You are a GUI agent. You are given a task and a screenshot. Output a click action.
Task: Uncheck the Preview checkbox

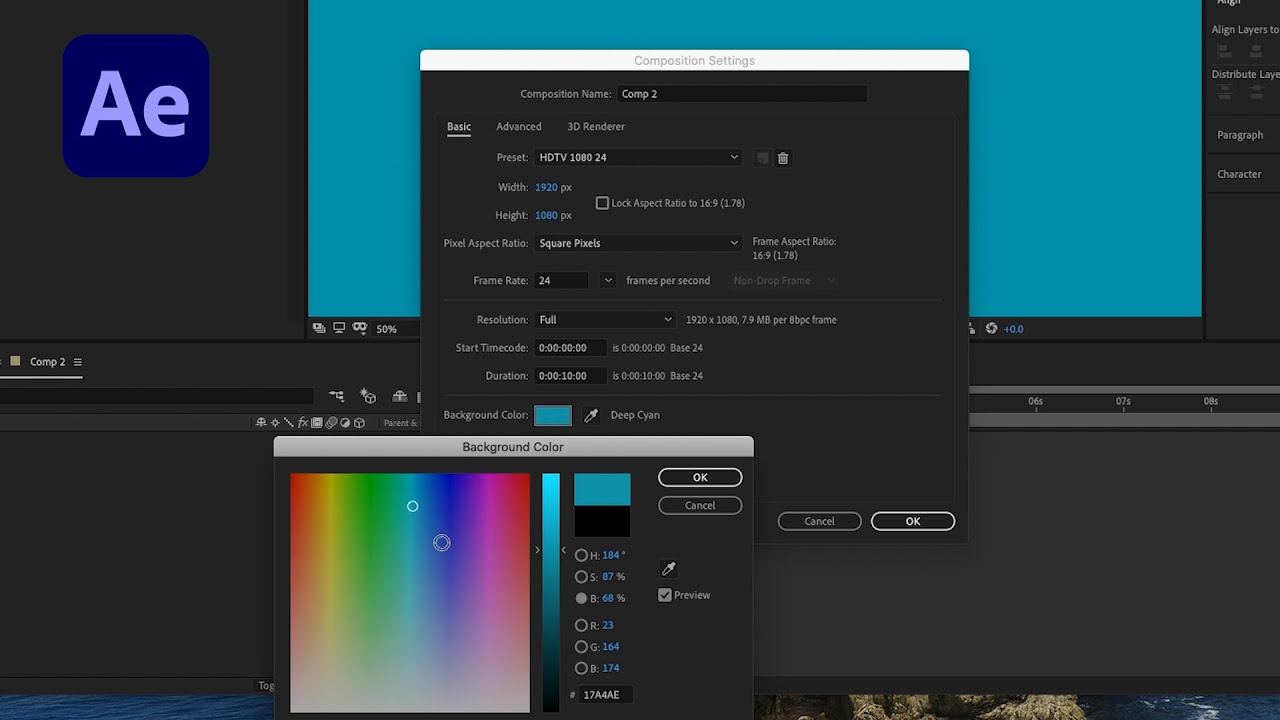click(665, 595)
